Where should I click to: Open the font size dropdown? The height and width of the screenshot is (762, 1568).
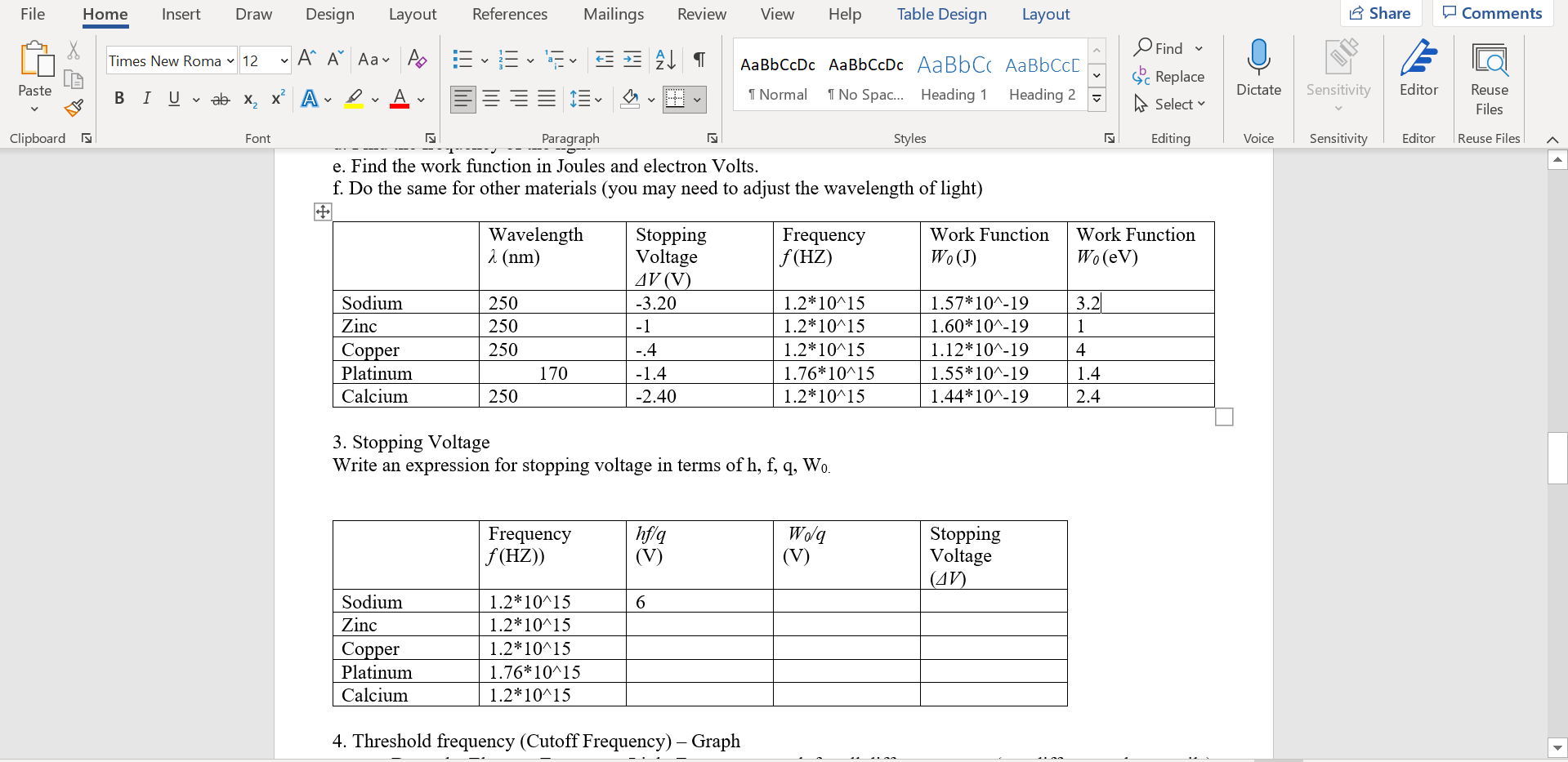pos(284,61)
